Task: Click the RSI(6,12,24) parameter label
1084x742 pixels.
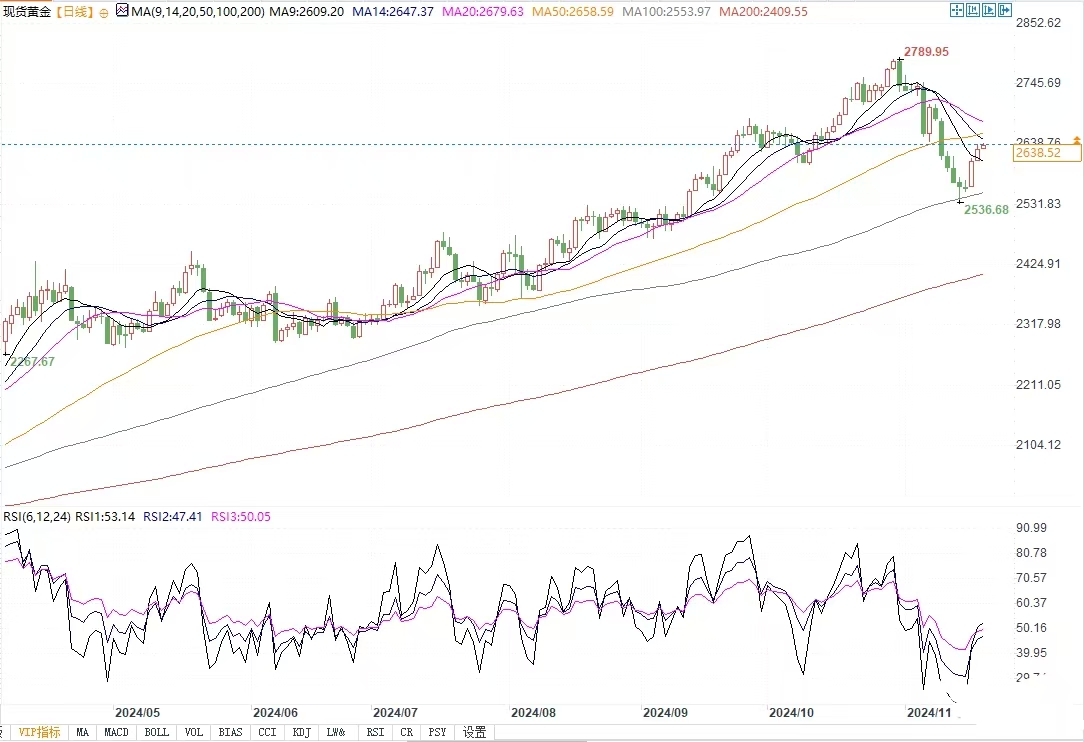Action: click(37, 517)
